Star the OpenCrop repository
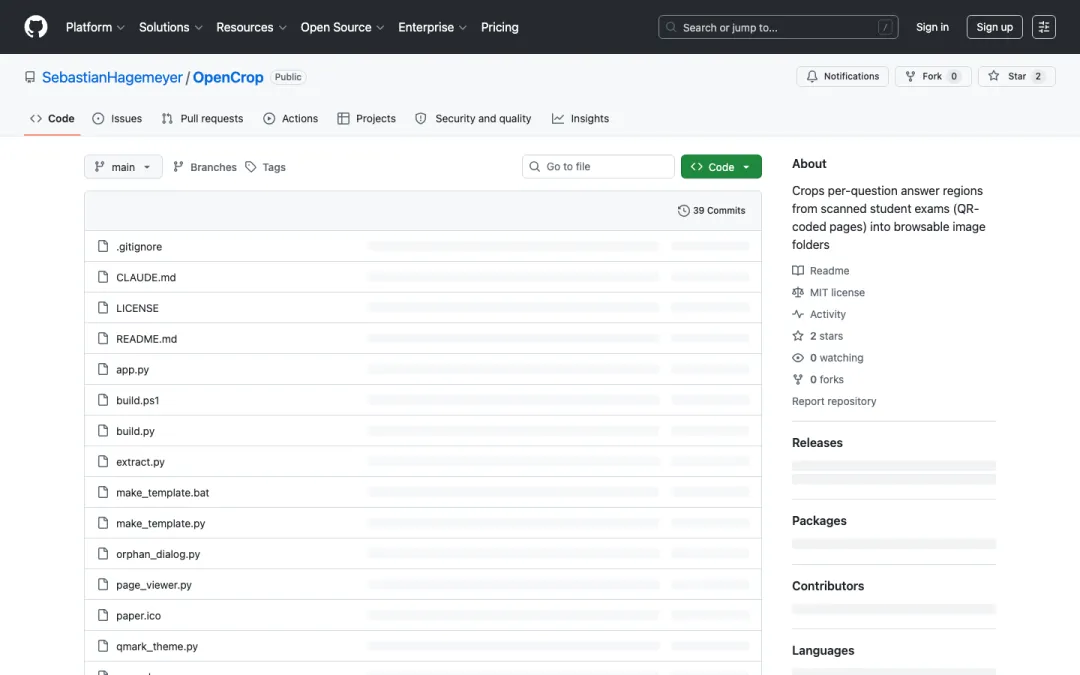 1017,76
